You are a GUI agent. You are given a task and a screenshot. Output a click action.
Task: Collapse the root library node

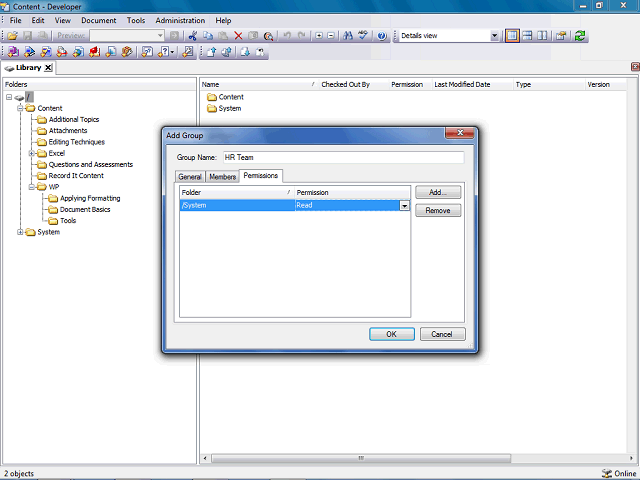[x=9, y=97]
